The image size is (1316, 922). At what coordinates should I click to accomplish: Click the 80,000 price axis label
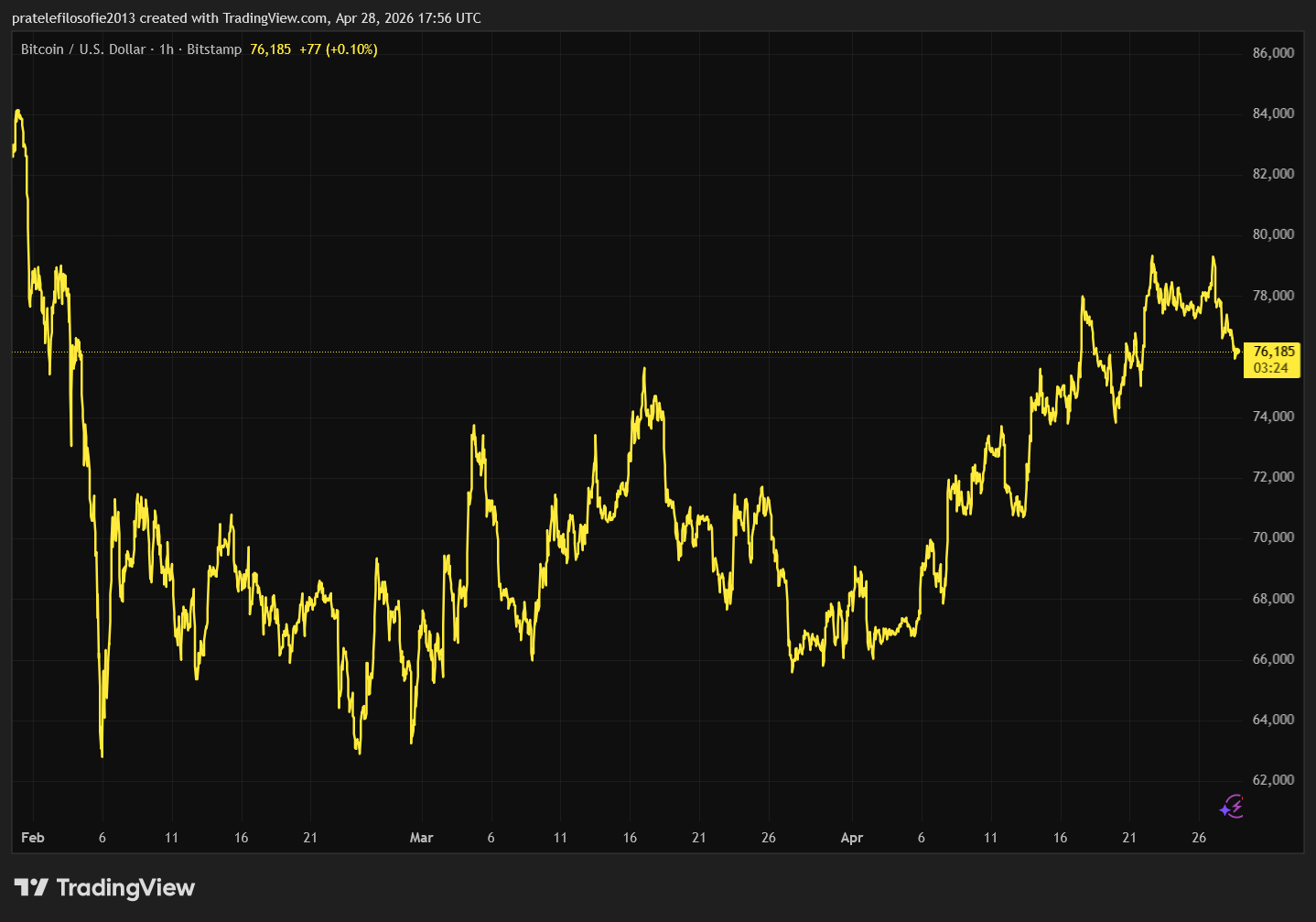tap(1273, 234)
